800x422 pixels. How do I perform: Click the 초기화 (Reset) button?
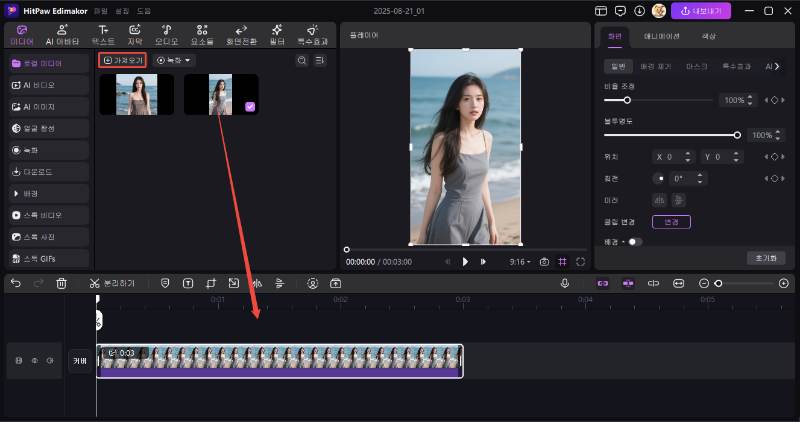766,258
